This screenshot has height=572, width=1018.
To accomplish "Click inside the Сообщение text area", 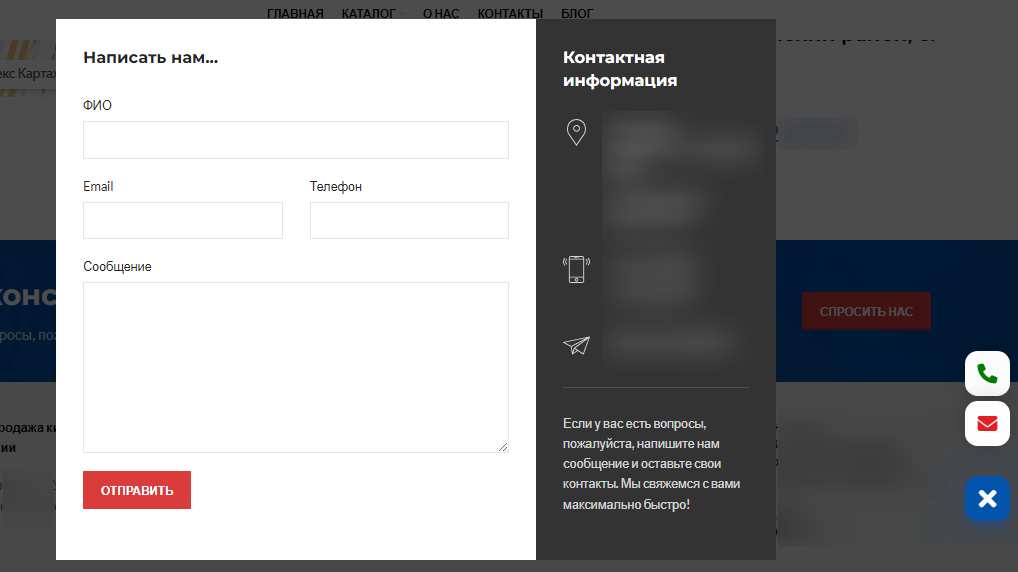I will [x=295, y=367].
